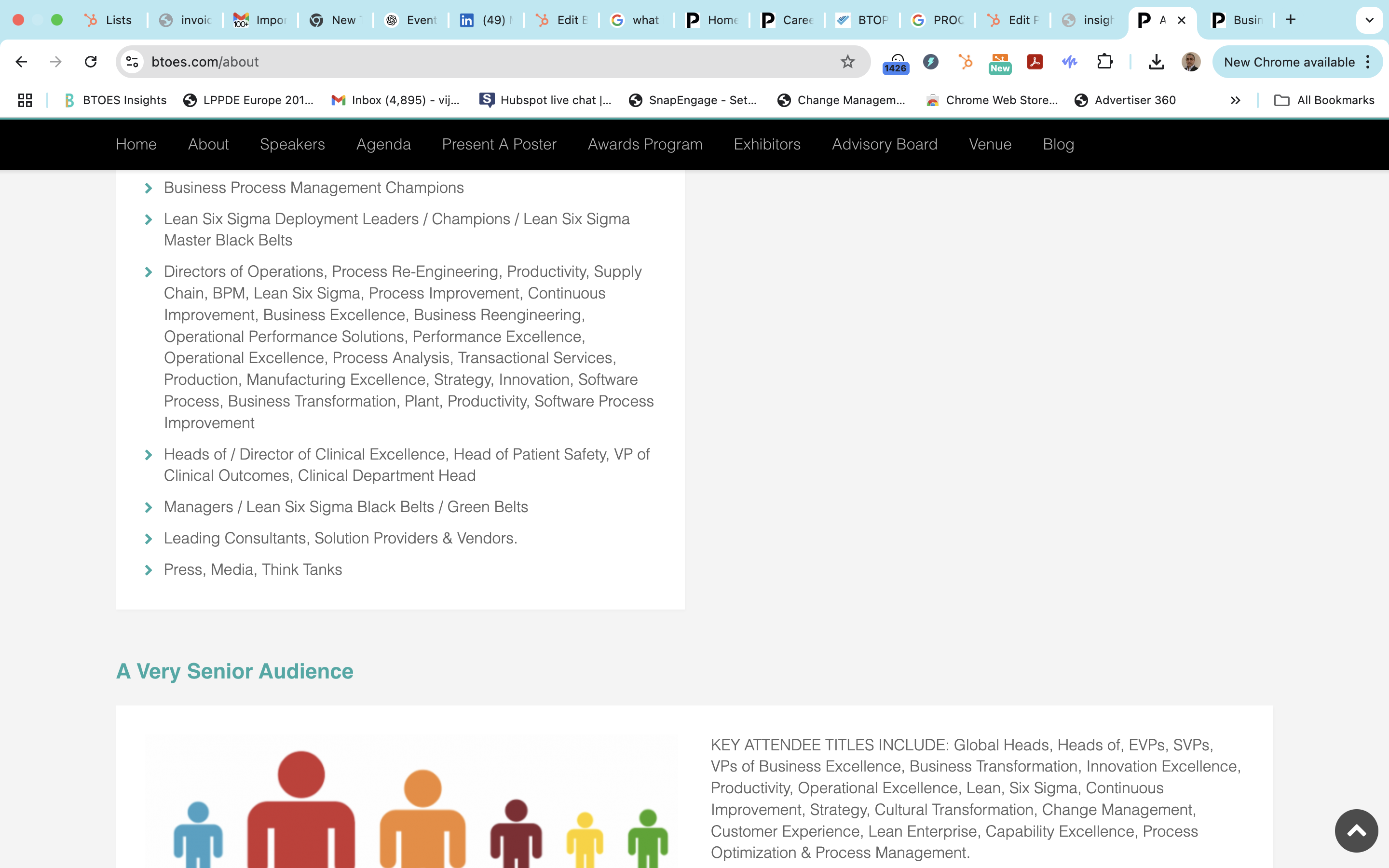Open the Adobe Acrobat extension icon
The width and height of the screenshot is (1389, 868).
(1035, 61)
